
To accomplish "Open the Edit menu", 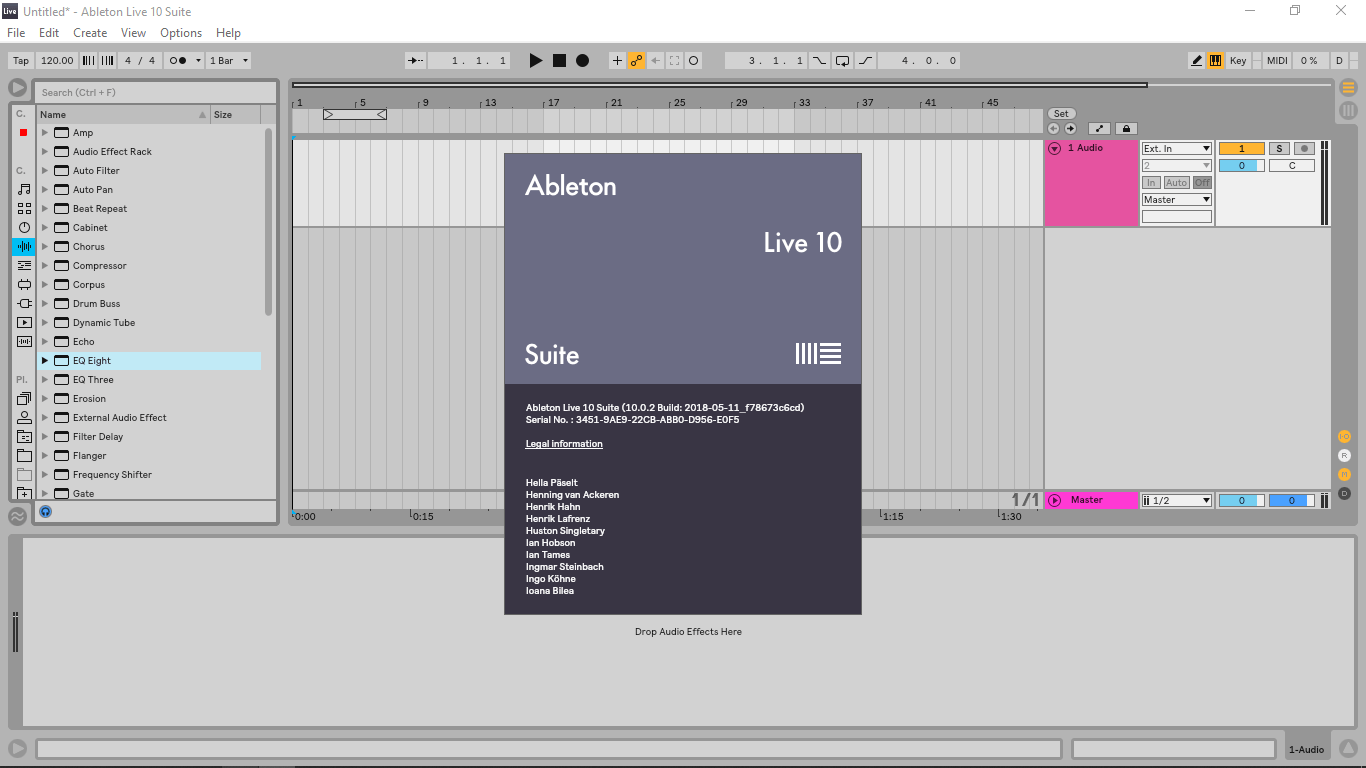I will (49, 33).
